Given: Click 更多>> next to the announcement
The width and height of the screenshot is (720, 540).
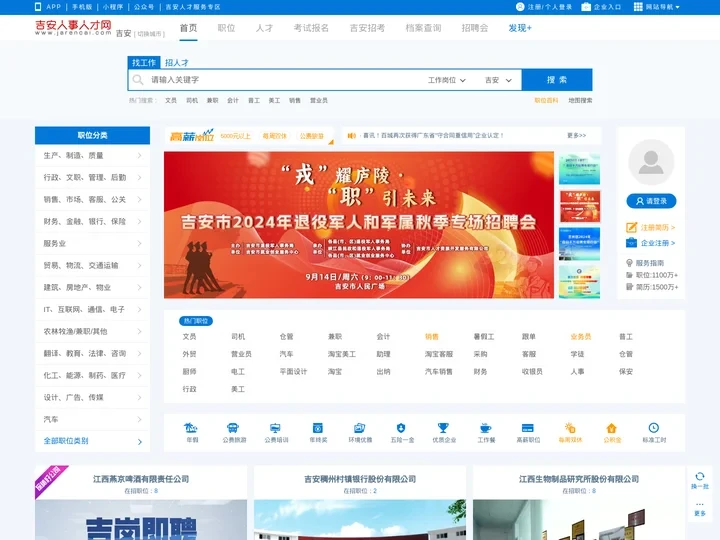Looking at the screenshot, I should pos(577,135).
